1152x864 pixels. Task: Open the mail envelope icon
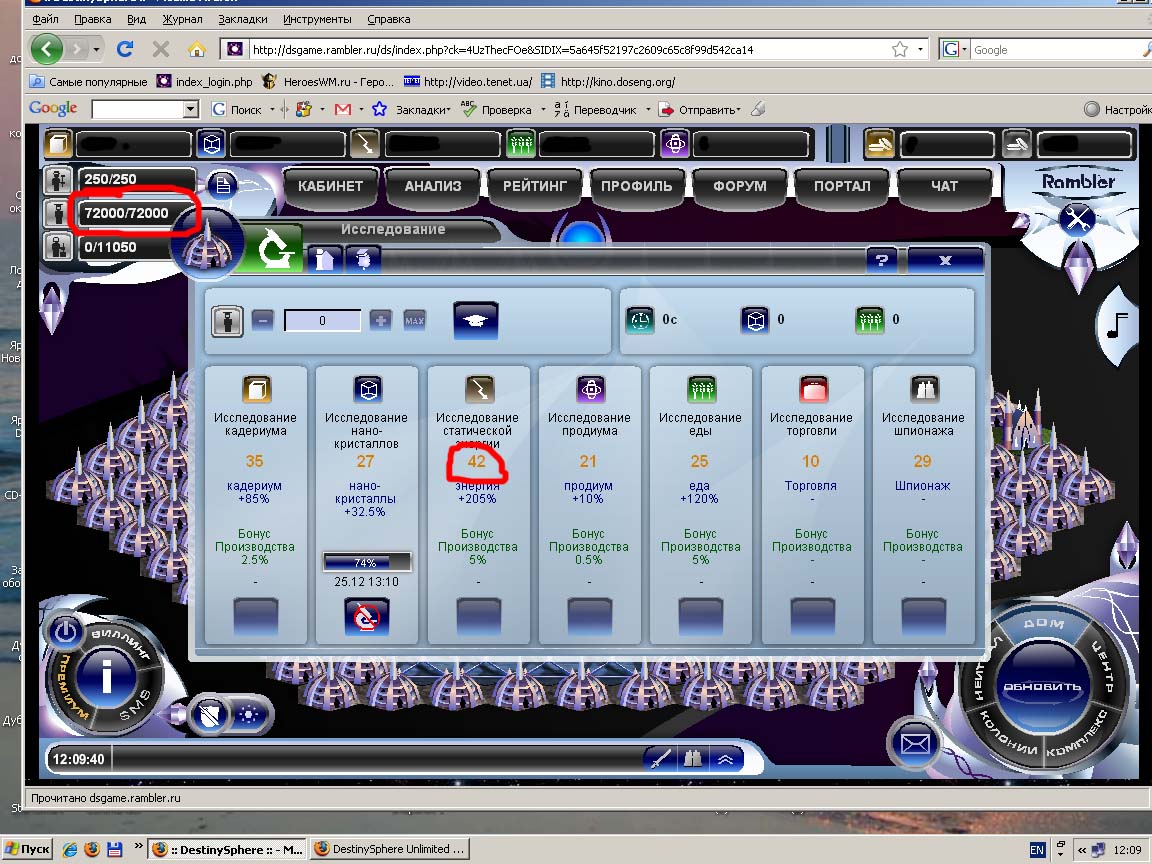pos(914,744)
